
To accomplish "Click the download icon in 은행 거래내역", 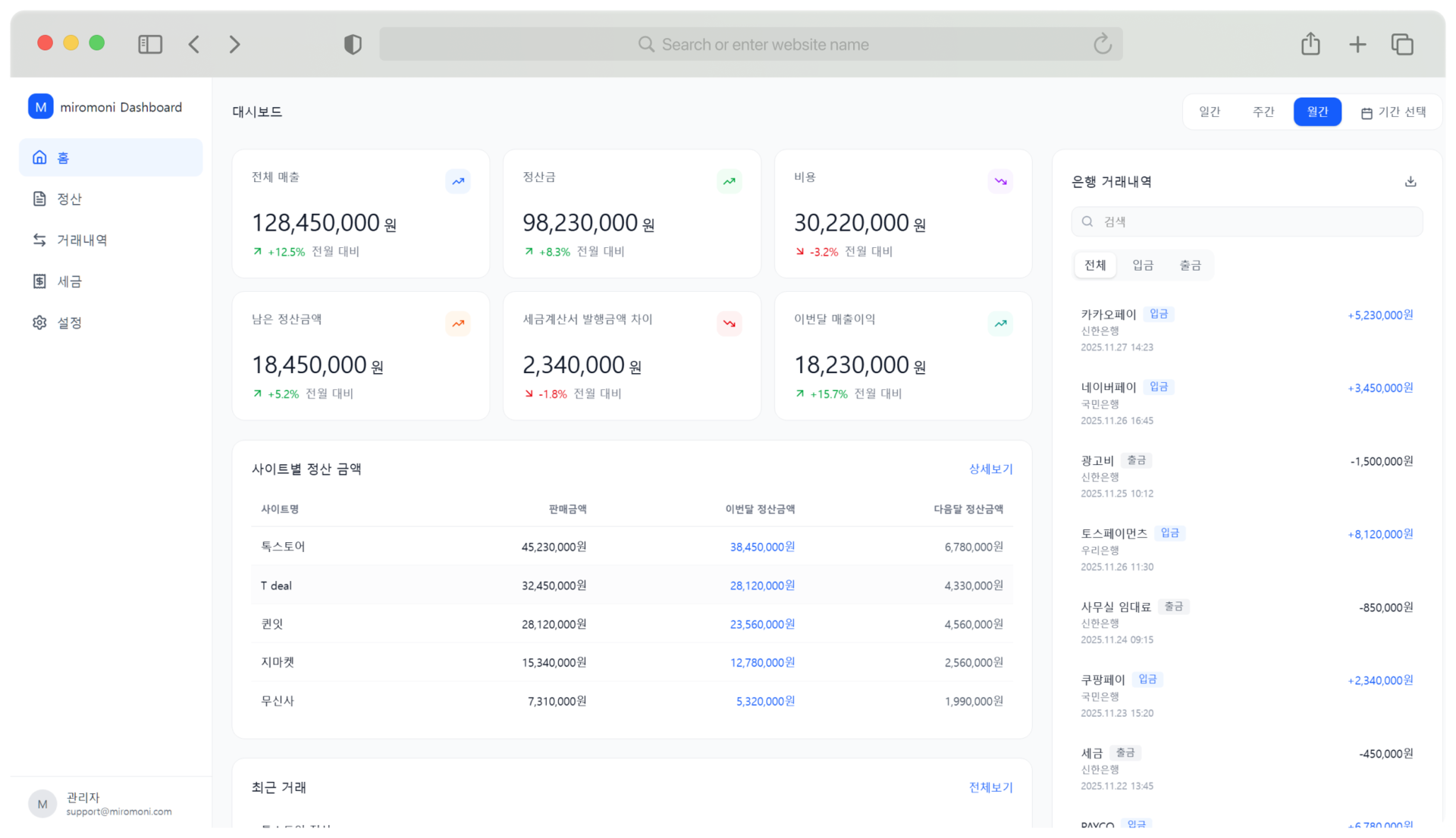I will pyautogui.click(x=1410, y=181).
